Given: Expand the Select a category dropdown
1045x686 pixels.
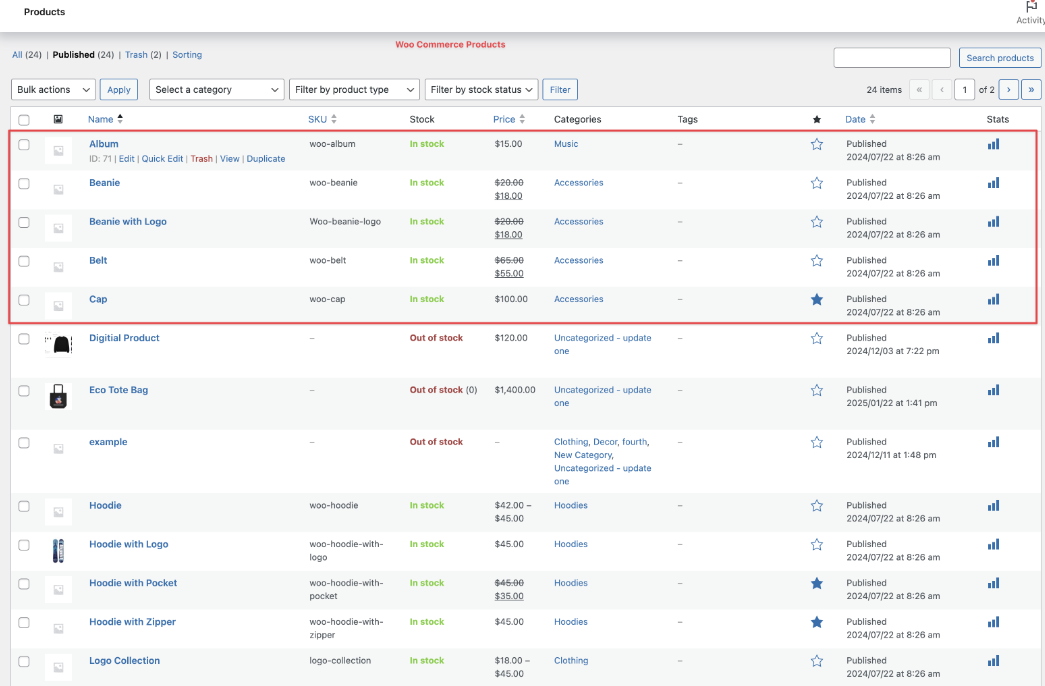Looking at the screenshot, I should [x=217, y=90].
